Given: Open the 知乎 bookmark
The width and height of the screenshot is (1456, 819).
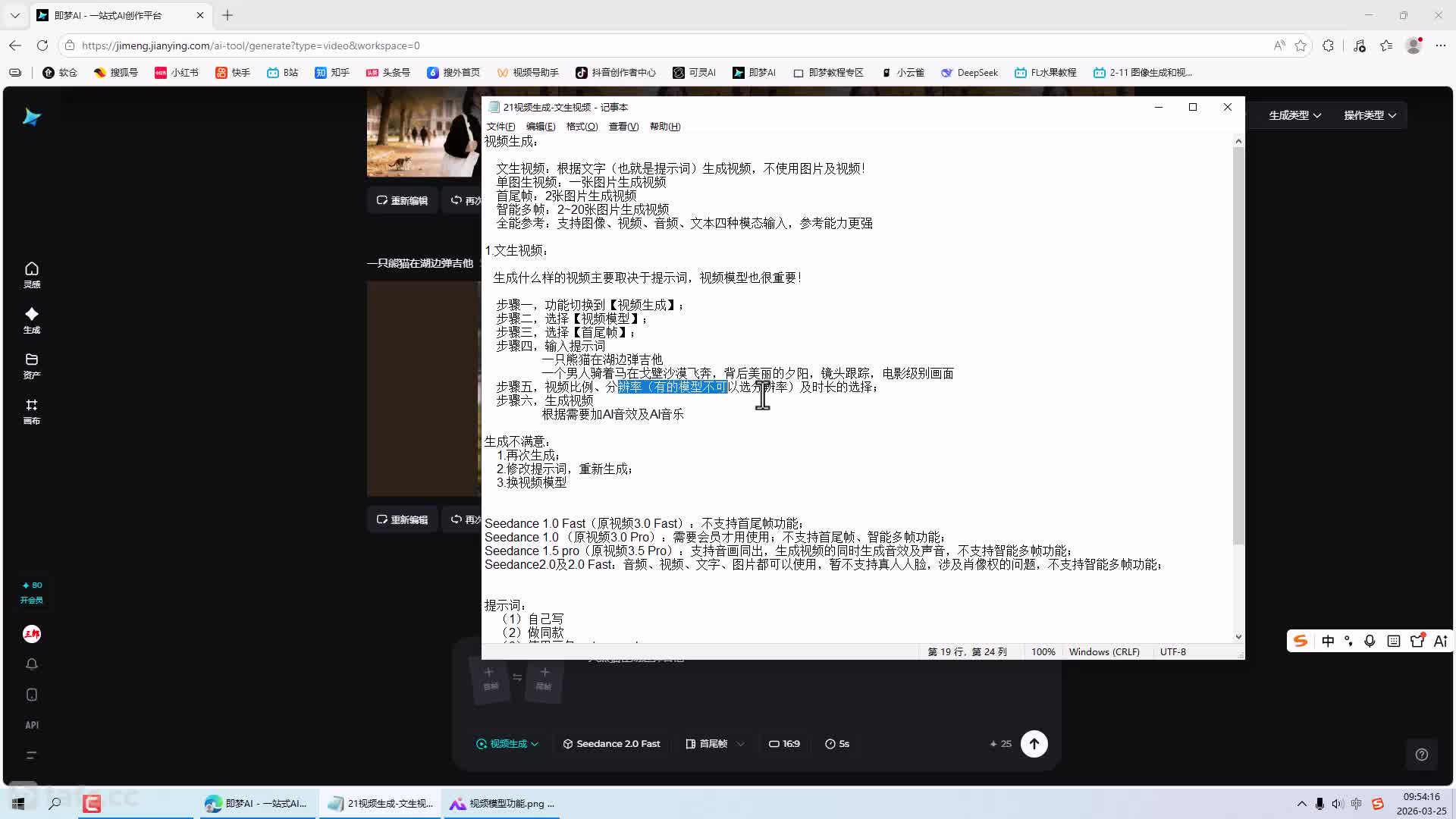Looking at the screenshot, I should (x=332, y=73).
